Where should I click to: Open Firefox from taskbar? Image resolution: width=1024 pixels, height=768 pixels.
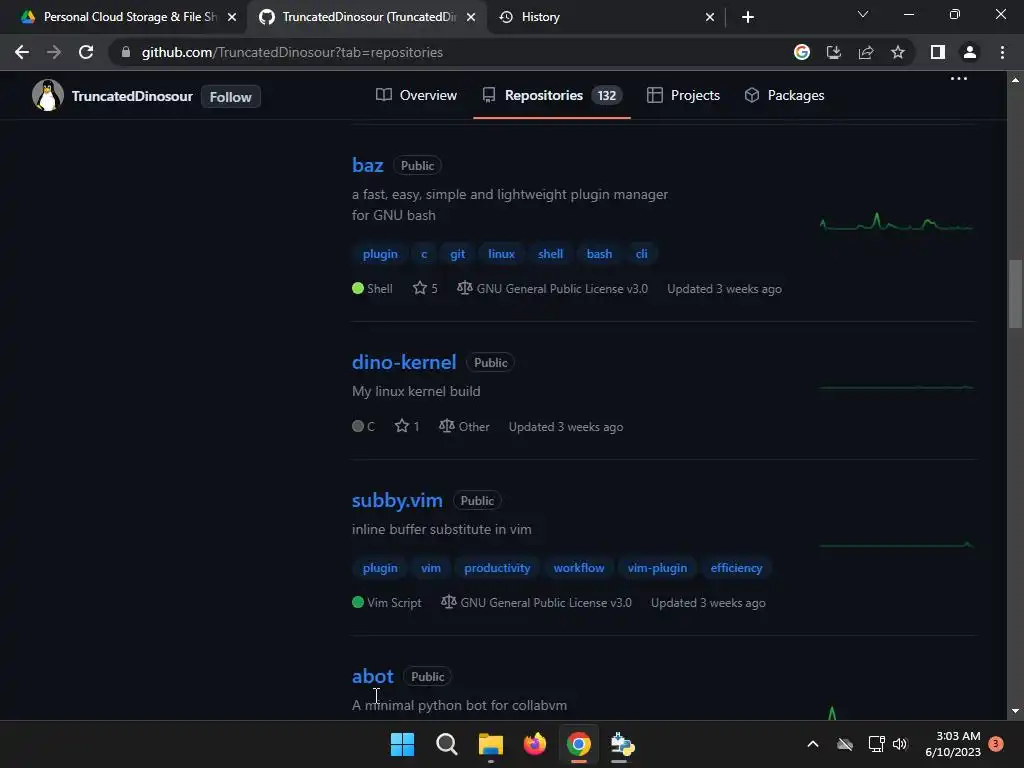(x=535, y=744)
